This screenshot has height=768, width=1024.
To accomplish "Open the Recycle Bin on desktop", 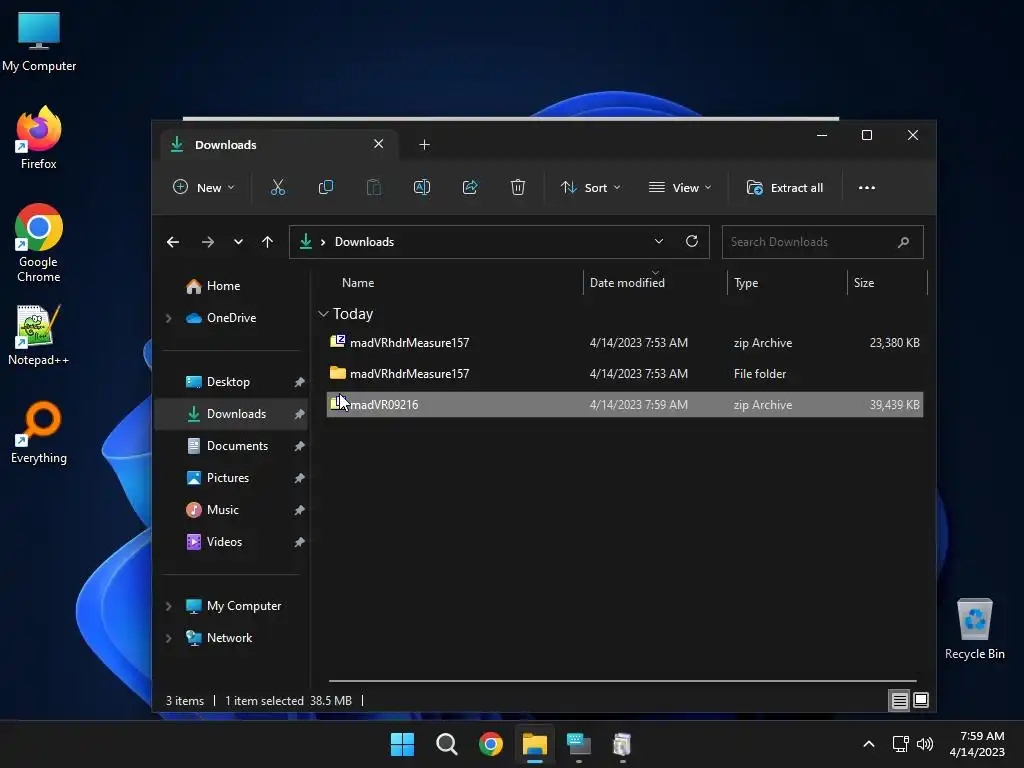I will pos(974,629).
